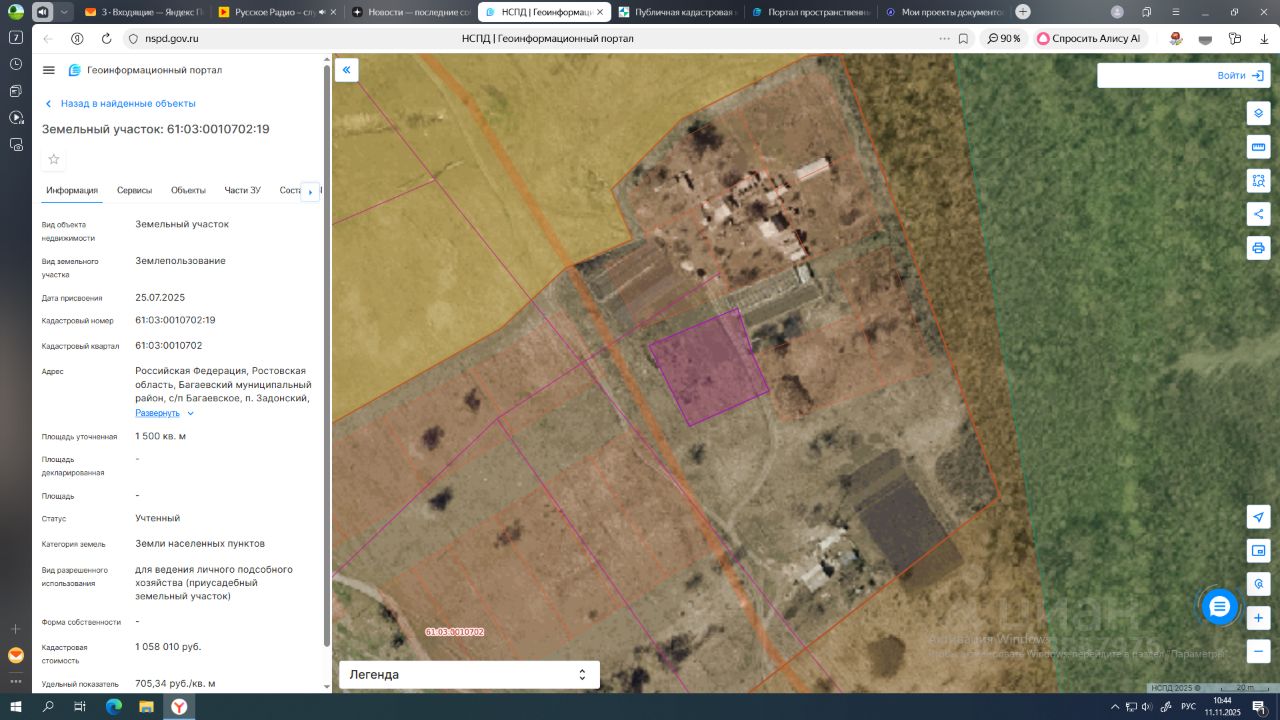The height and width of the screenshot is (720, 1280).
Task: Click the 1 500 кв. м area value
Action: pyautogui.click(x=161, y=436)
